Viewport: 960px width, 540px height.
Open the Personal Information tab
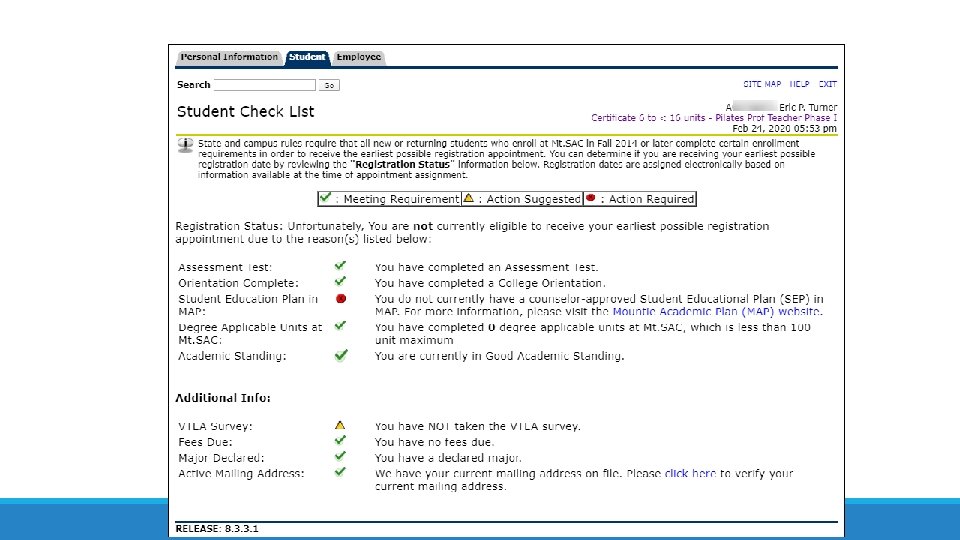(x=229, y=57)
